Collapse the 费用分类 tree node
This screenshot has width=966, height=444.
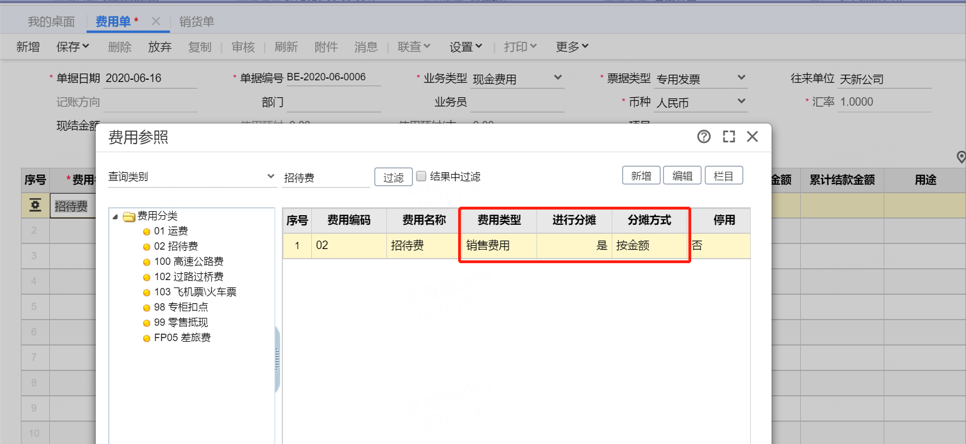[116, 216]
